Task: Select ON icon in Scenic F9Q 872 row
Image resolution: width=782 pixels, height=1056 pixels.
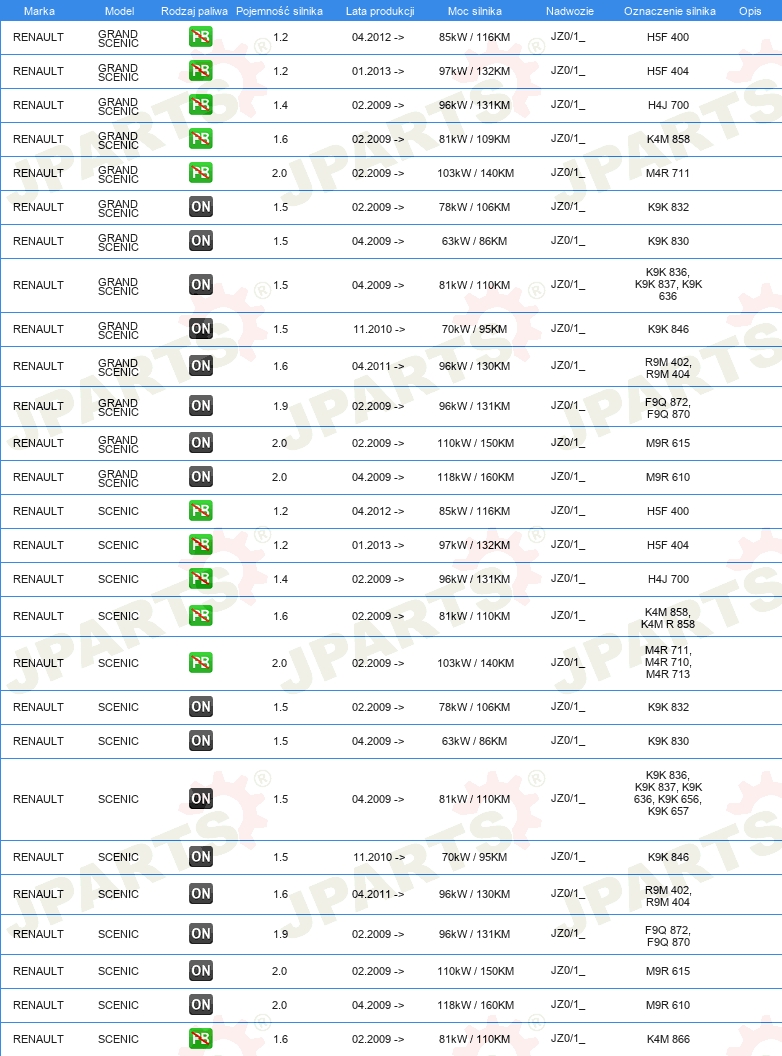Action: [201, 933]
